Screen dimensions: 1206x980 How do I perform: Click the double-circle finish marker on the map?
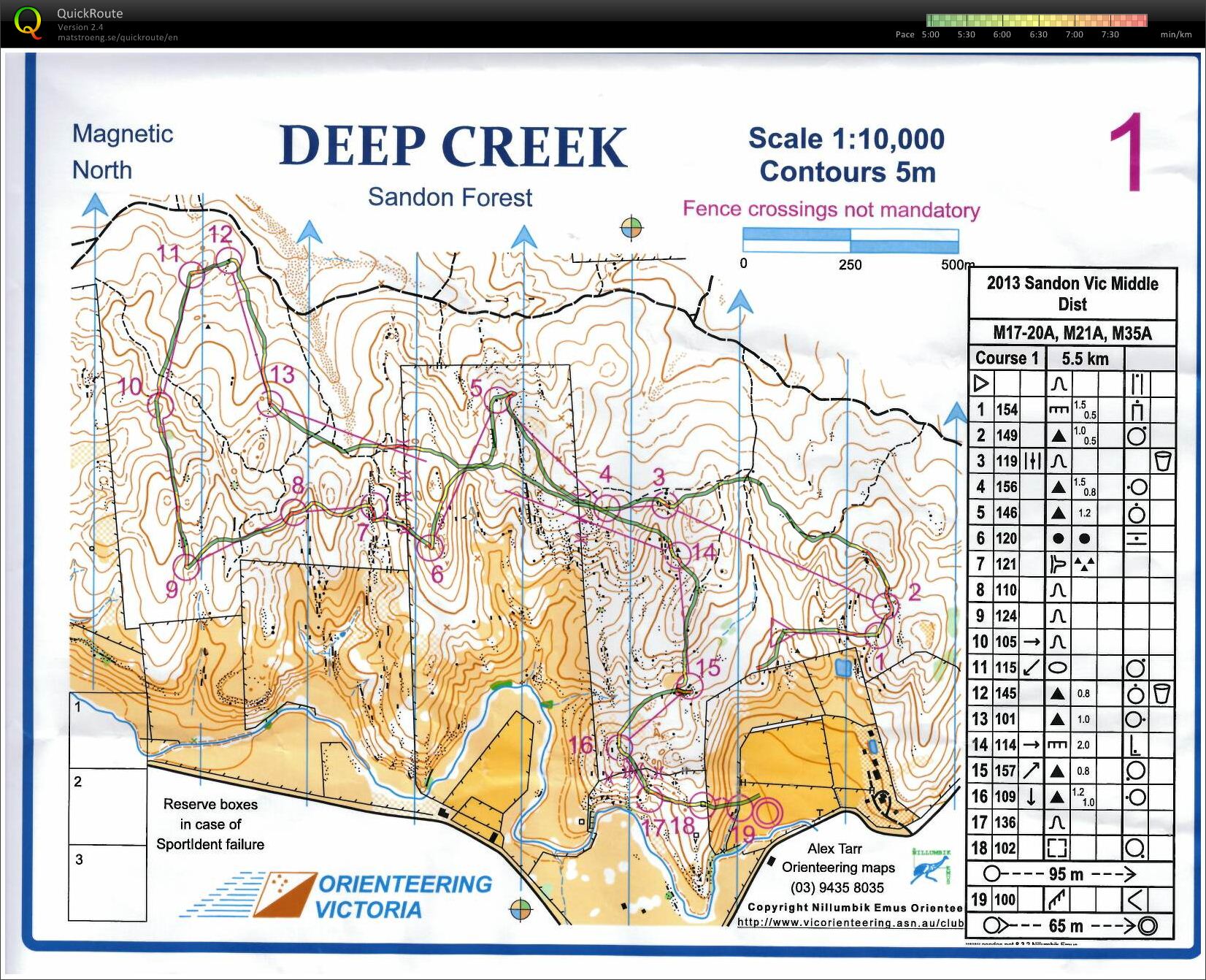point(767,812)
